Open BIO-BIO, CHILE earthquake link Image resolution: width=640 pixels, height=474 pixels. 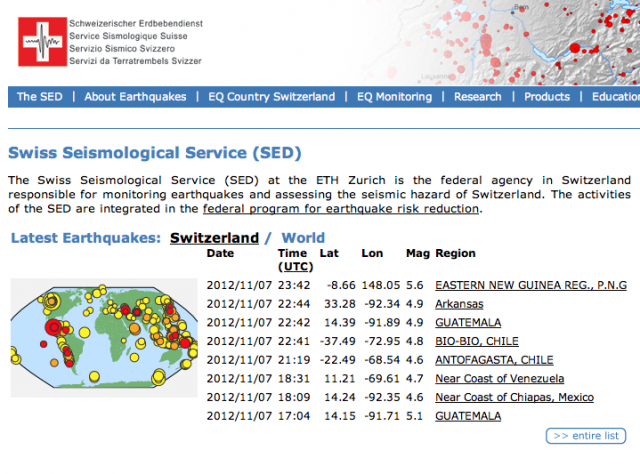pos(477,341)
